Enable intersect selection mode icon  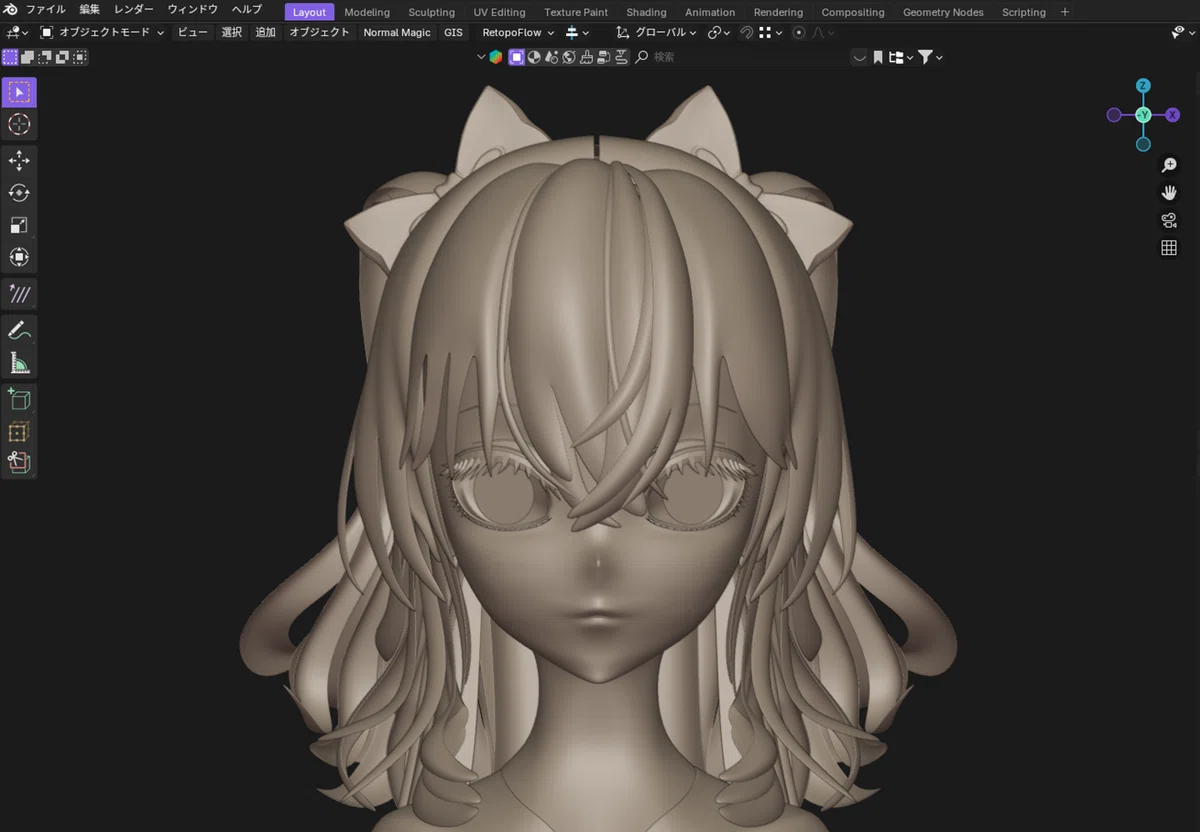pyautogui.click(x=80, y=57)
